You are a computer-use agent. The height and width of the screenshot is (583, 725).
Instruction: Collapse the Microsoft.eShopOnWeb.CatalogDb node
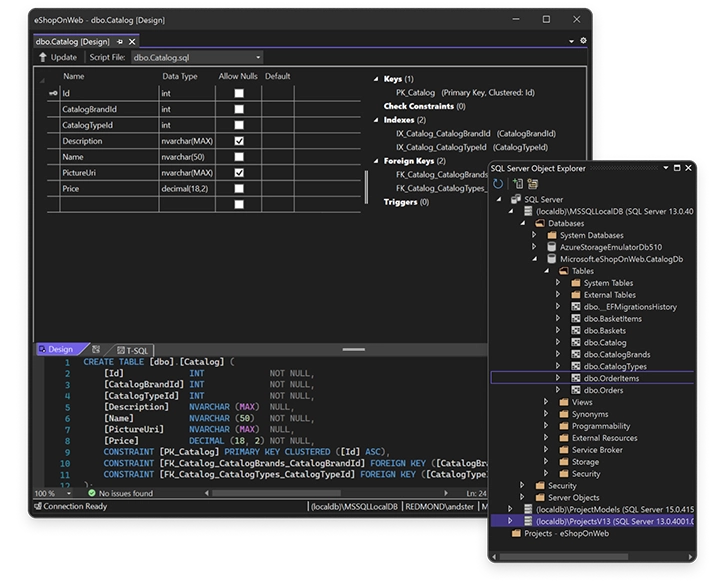(535, 259)
